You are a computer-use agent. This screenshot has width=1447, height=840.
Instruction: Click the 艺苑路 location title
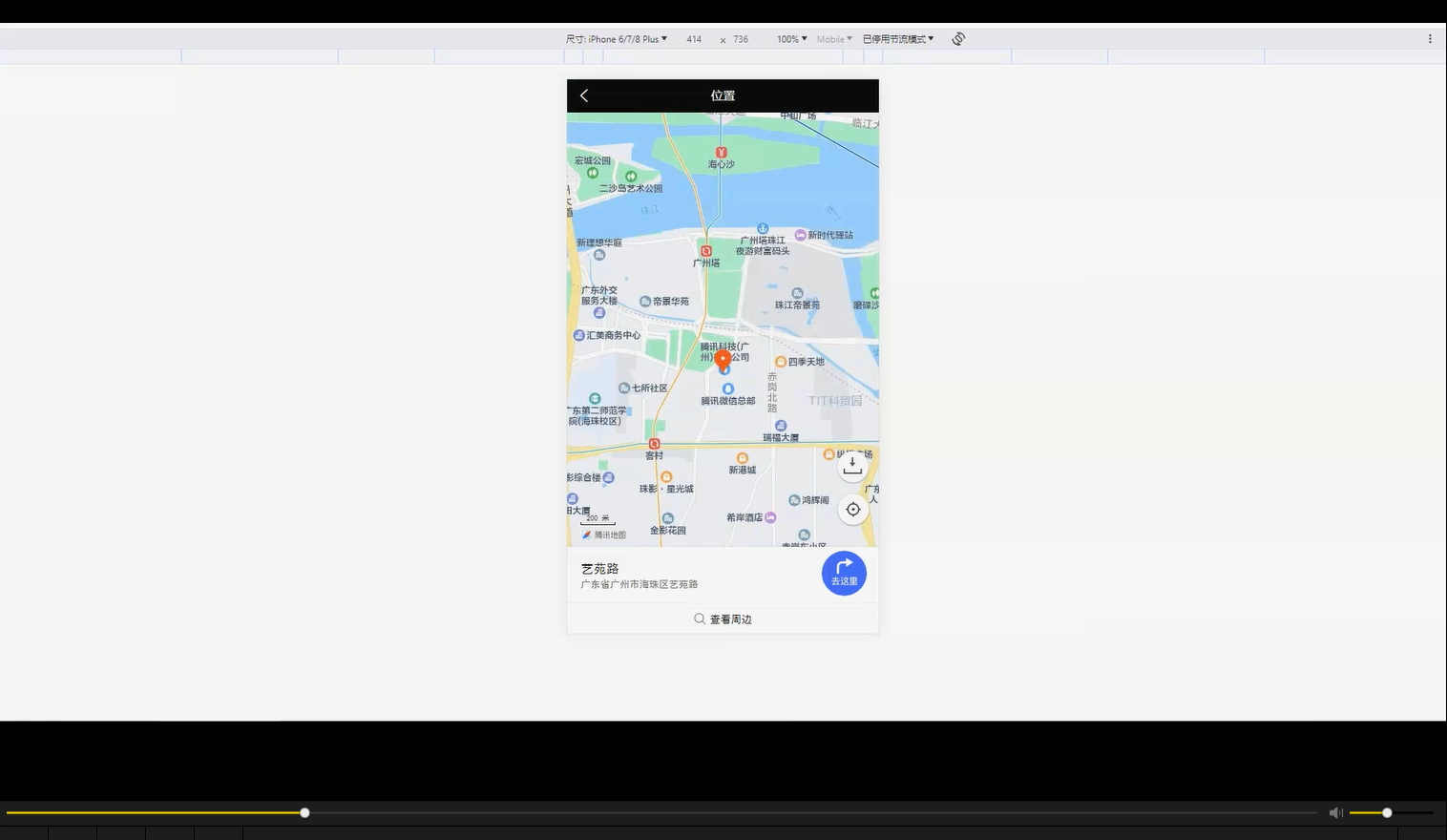pyautogui.click(x=600, y=568)
